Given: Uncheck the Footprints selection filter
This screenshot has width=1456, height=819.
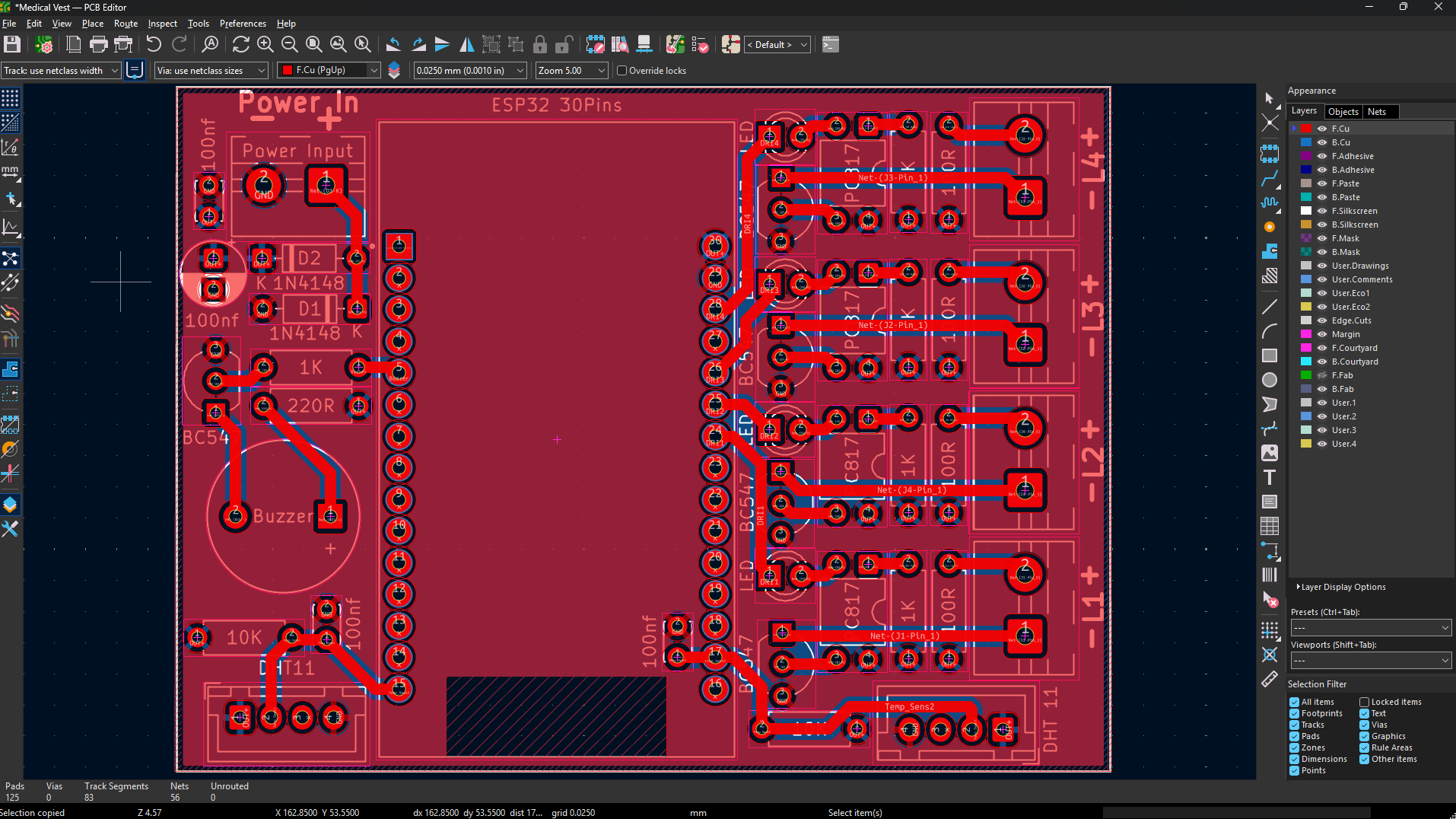Looking at the screenshot, I should click(x=1294, y=713).
